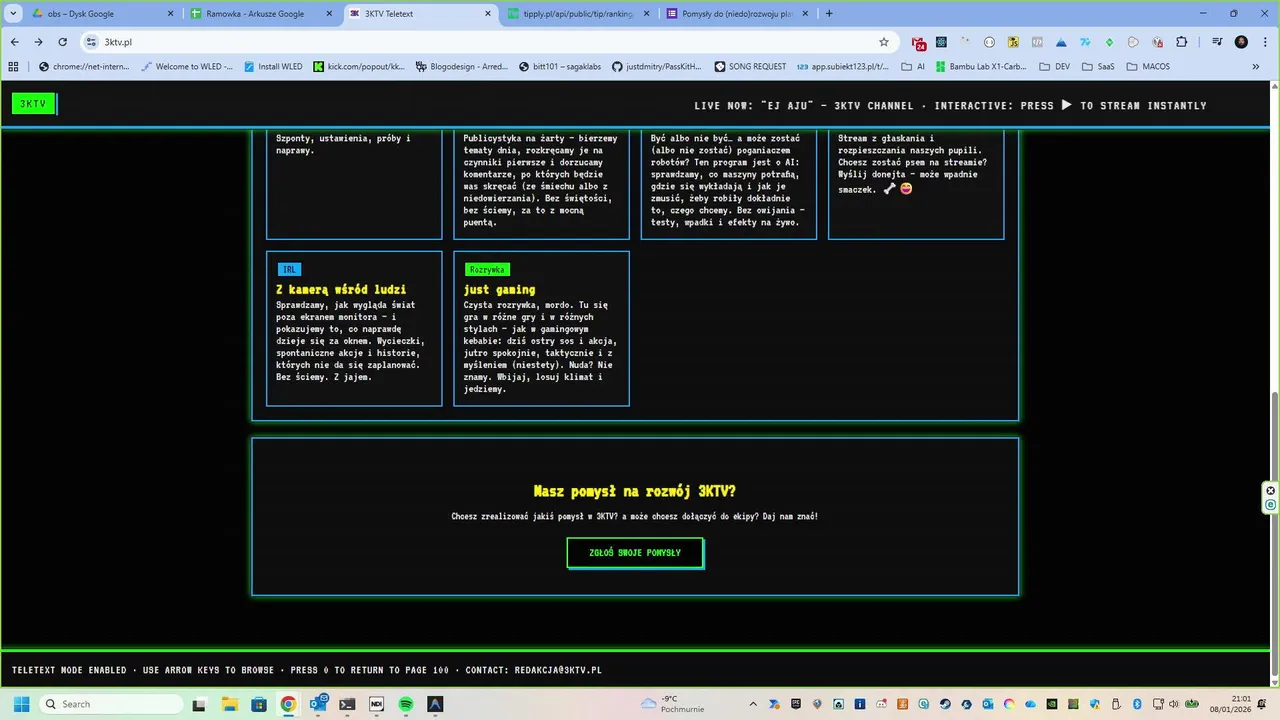The width and height of the screenshot is (1280, 720).
Task: Open the tab search dropdown arrow
Action: 13,14
